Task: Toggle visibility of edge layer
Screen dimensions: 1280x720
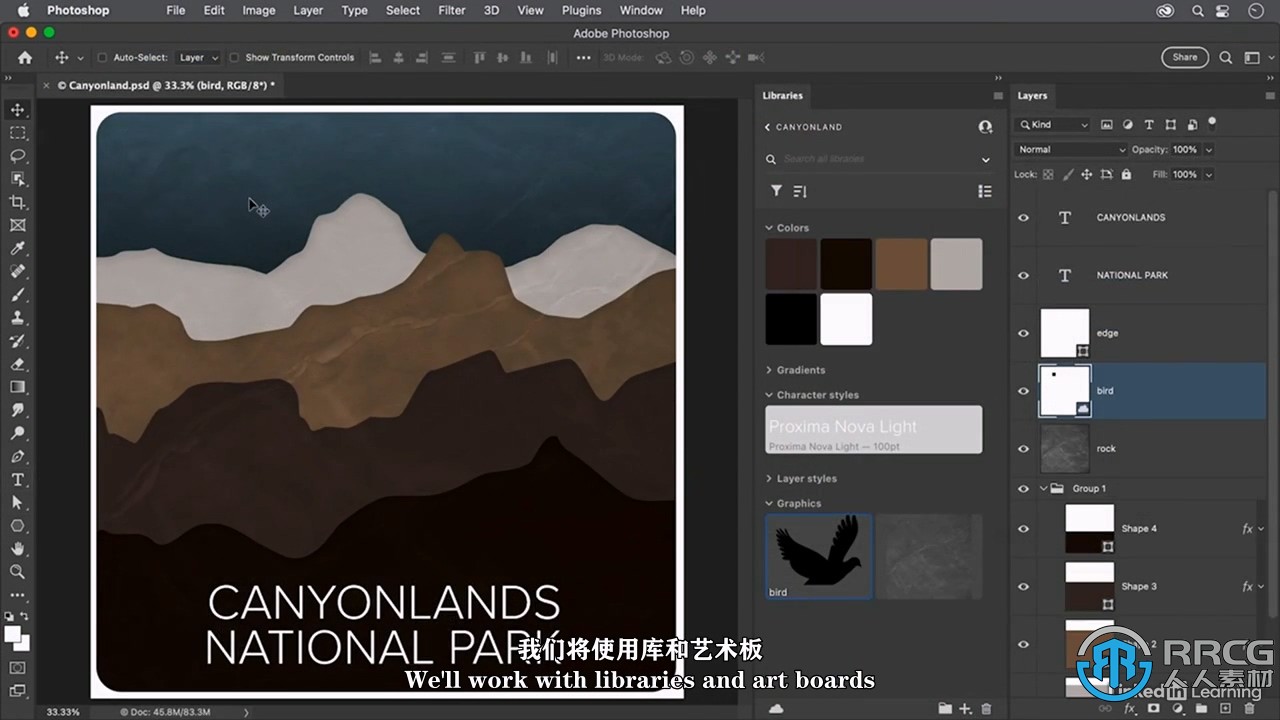Action: pos(1023,333)
